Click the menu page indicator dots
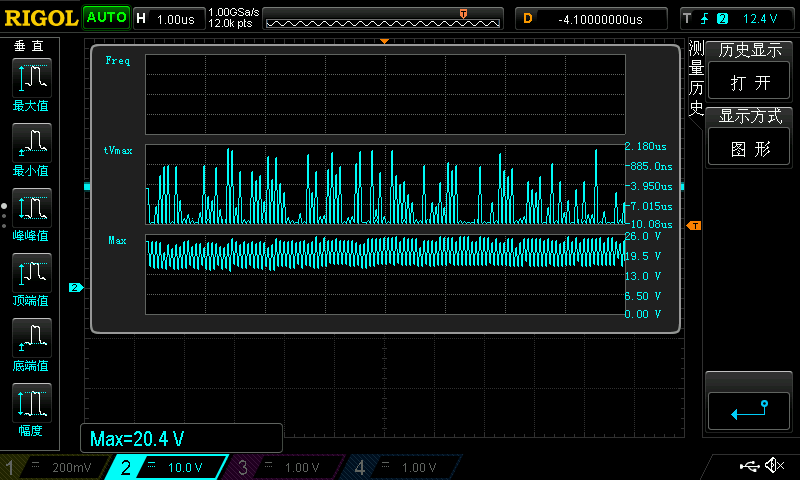The height and width of the screenshot is (480, 800). tap(4, 216)
